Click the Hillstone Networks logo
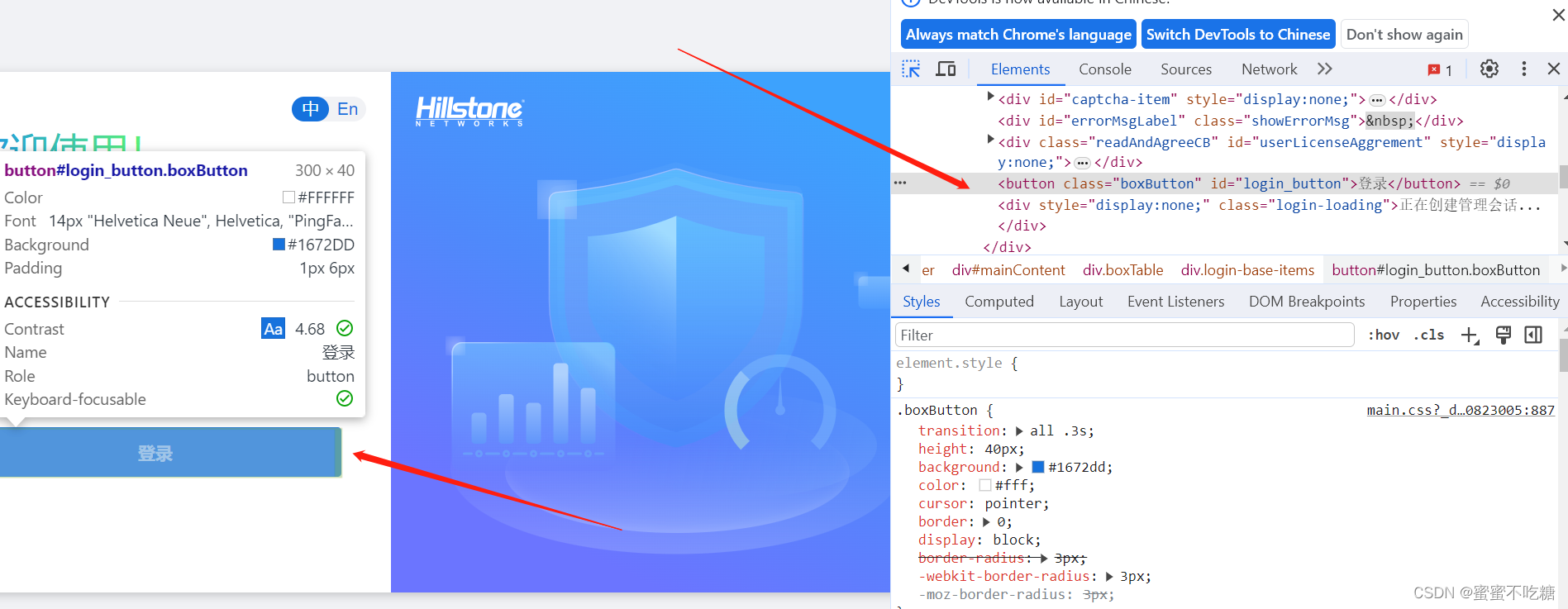Viewport: 1568px width, 609px height. click(469, 111)
